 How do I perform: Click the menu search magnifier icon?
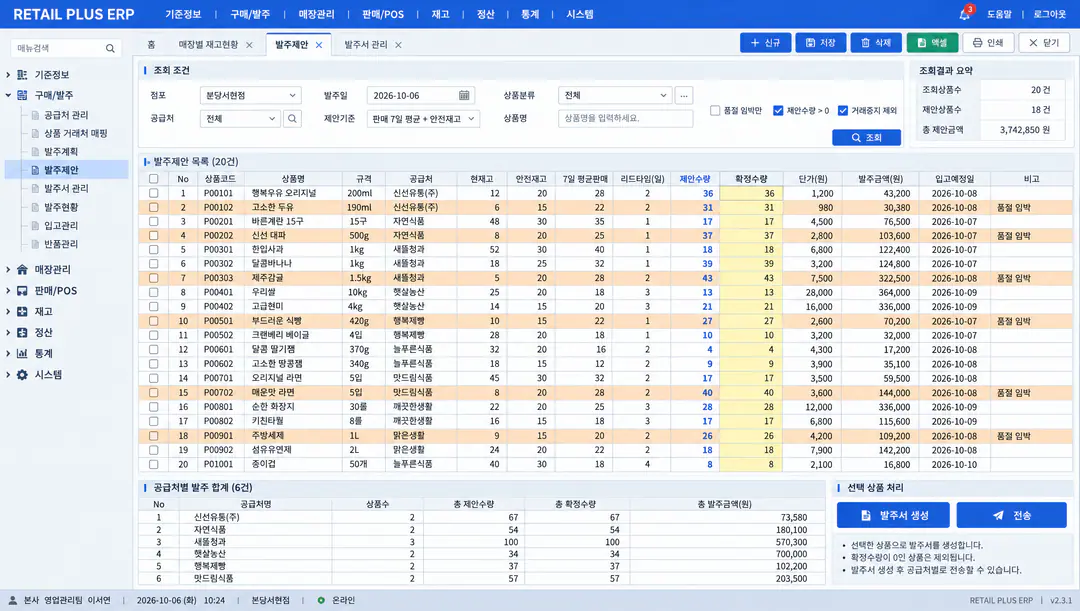click(x=110, y=48)
